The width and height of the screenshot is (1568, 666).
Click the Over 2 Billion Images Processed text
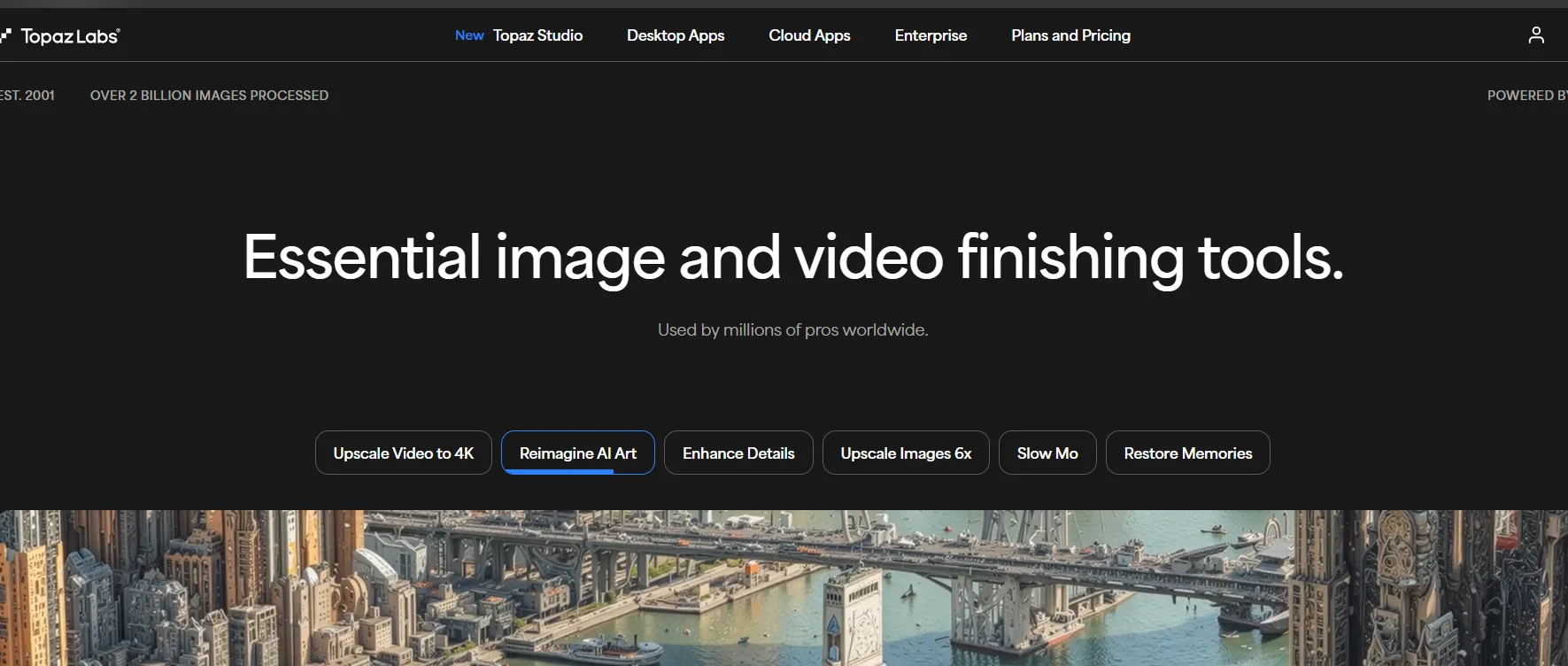(209, 96)
